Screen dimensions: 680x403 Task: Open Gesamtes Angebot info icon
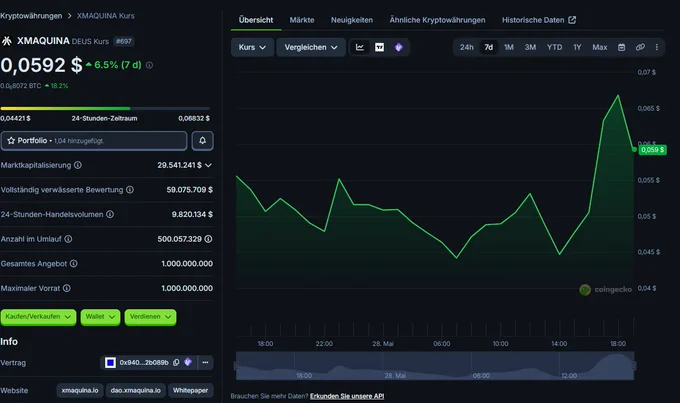[74, 263]
